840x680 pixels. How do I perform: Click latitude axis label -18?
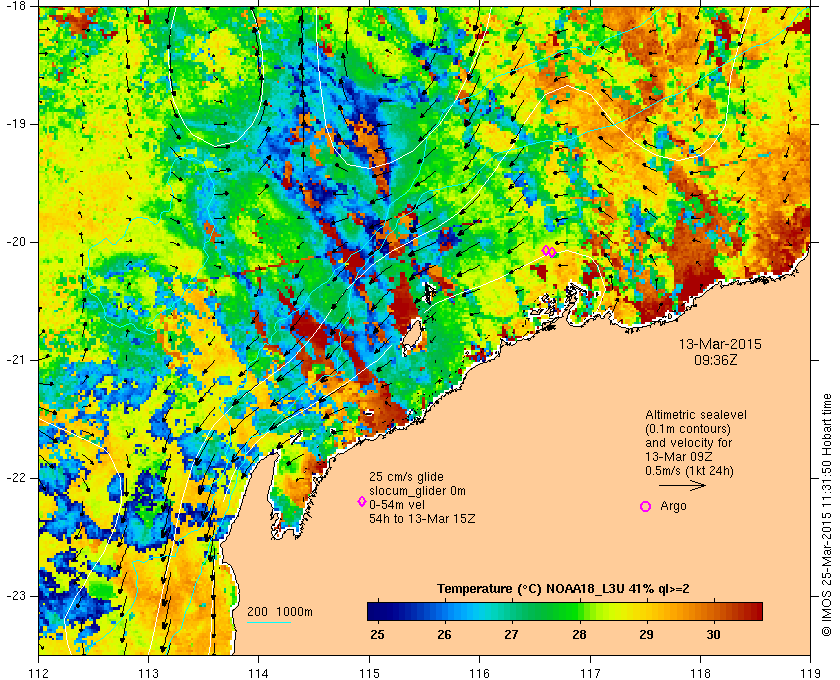pos(15,5)
